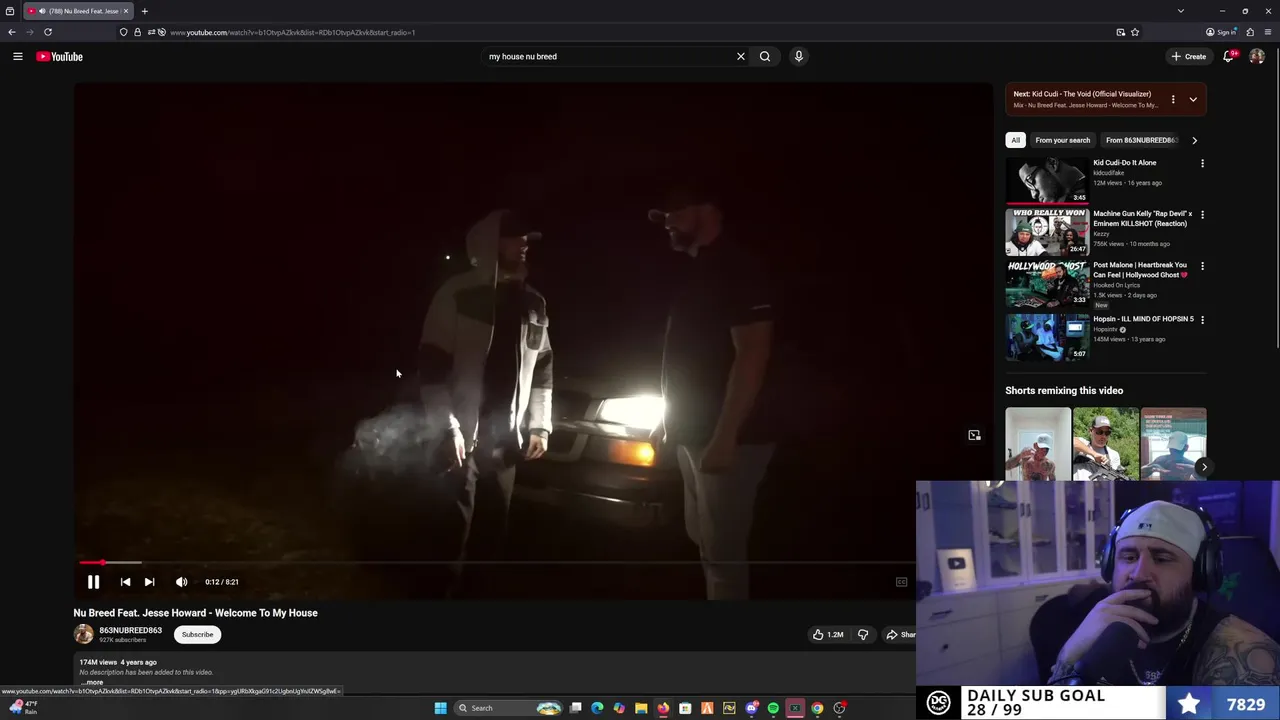The image size is (1280, 720).
Task: Open the notifications bell
Action: [1228, 56]
